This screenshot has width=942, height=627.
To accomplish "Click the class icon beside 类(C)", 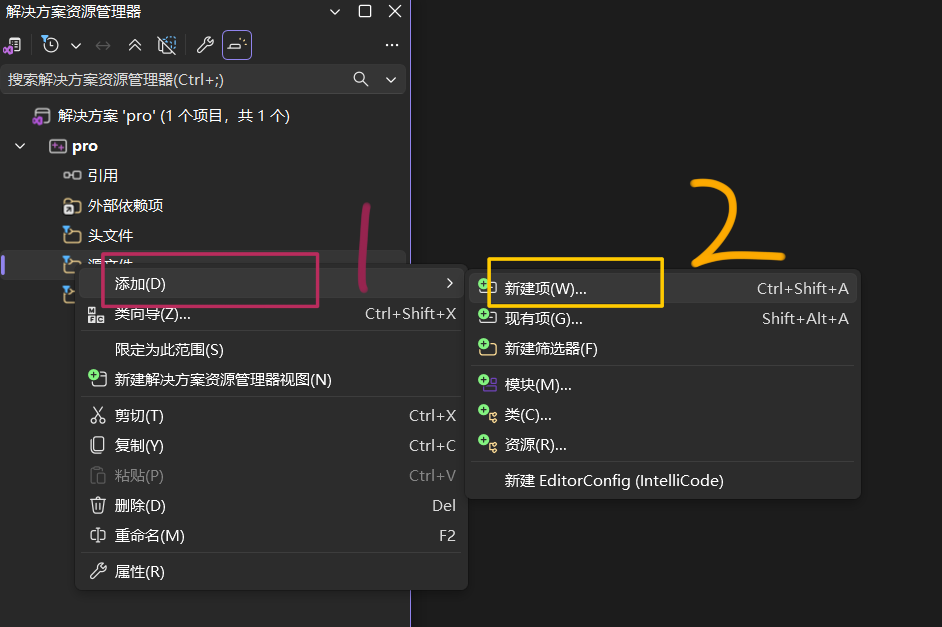I will pyautogui.click(x=487, y=413).
